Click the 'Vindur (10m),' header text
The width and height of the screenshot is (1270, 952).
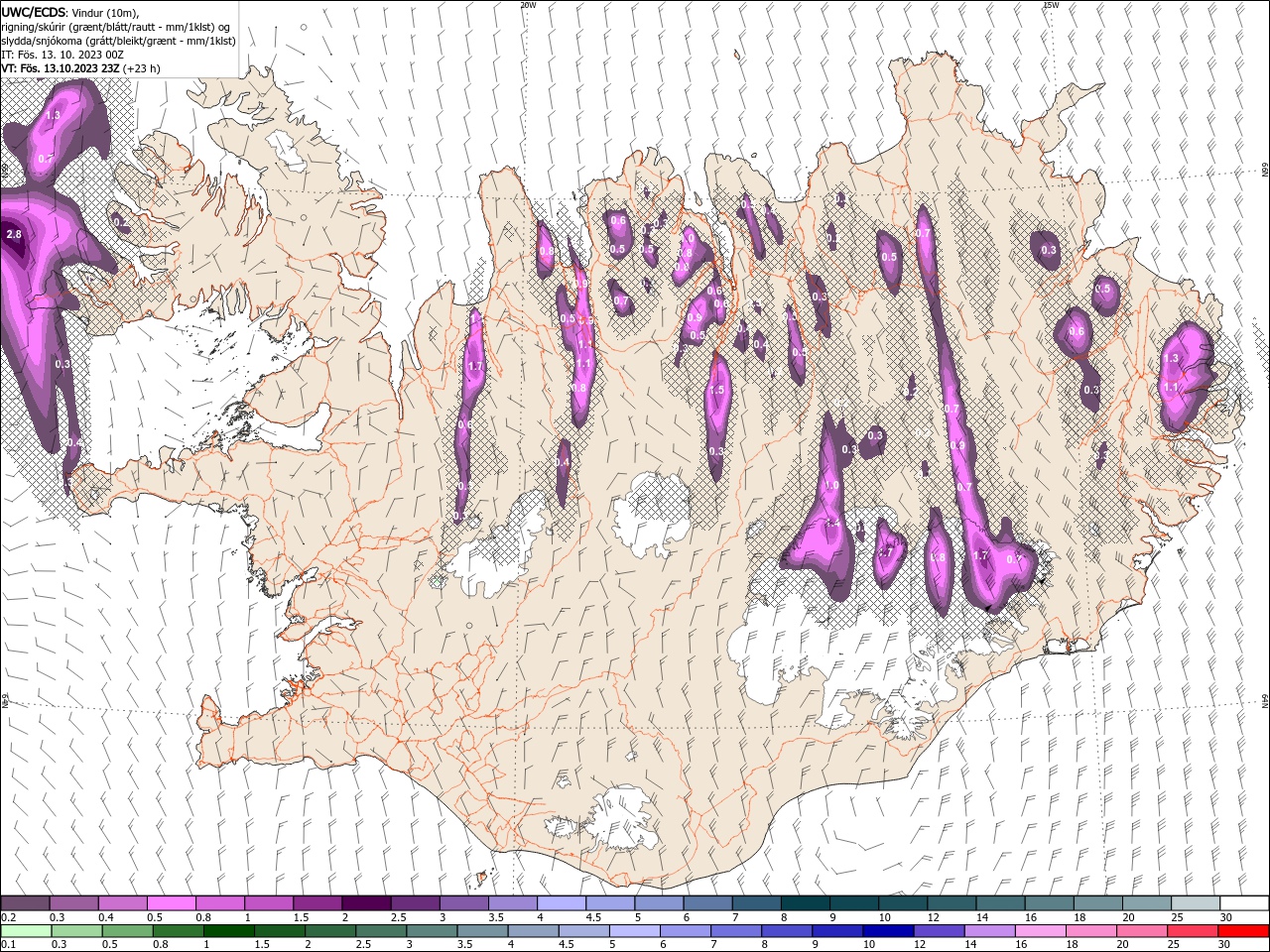click(106, 12)
